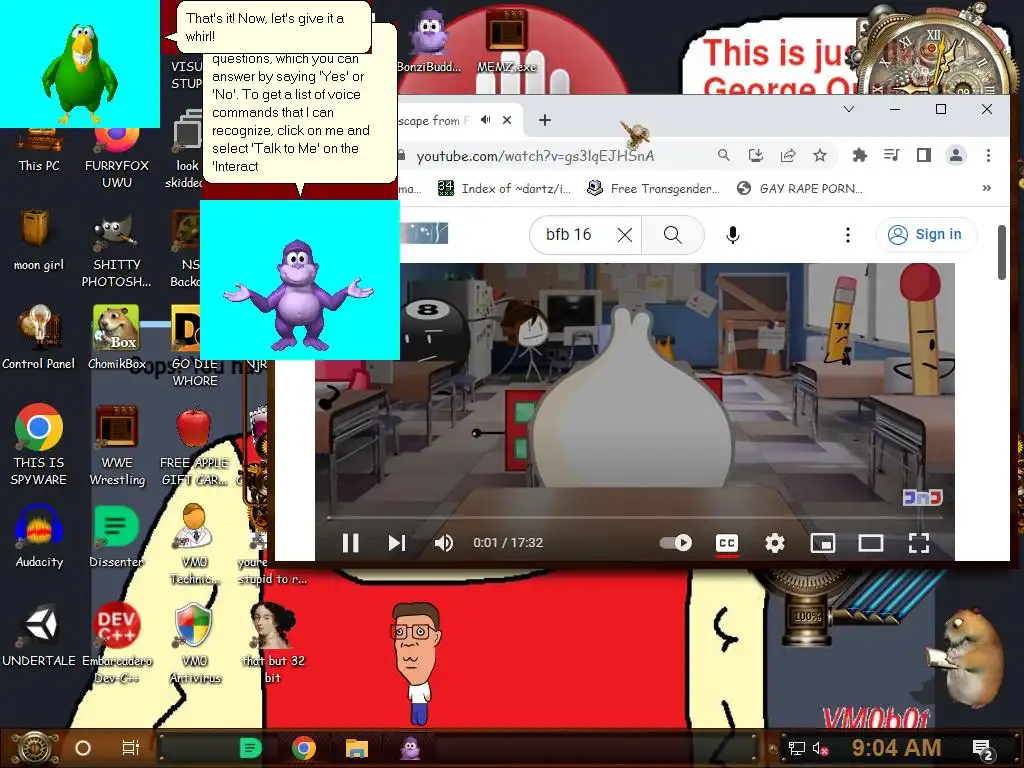This screenshot has height=768, width=1024.
Task: Open Chrome extensions puzzle icon
Action: pos(859,155)
